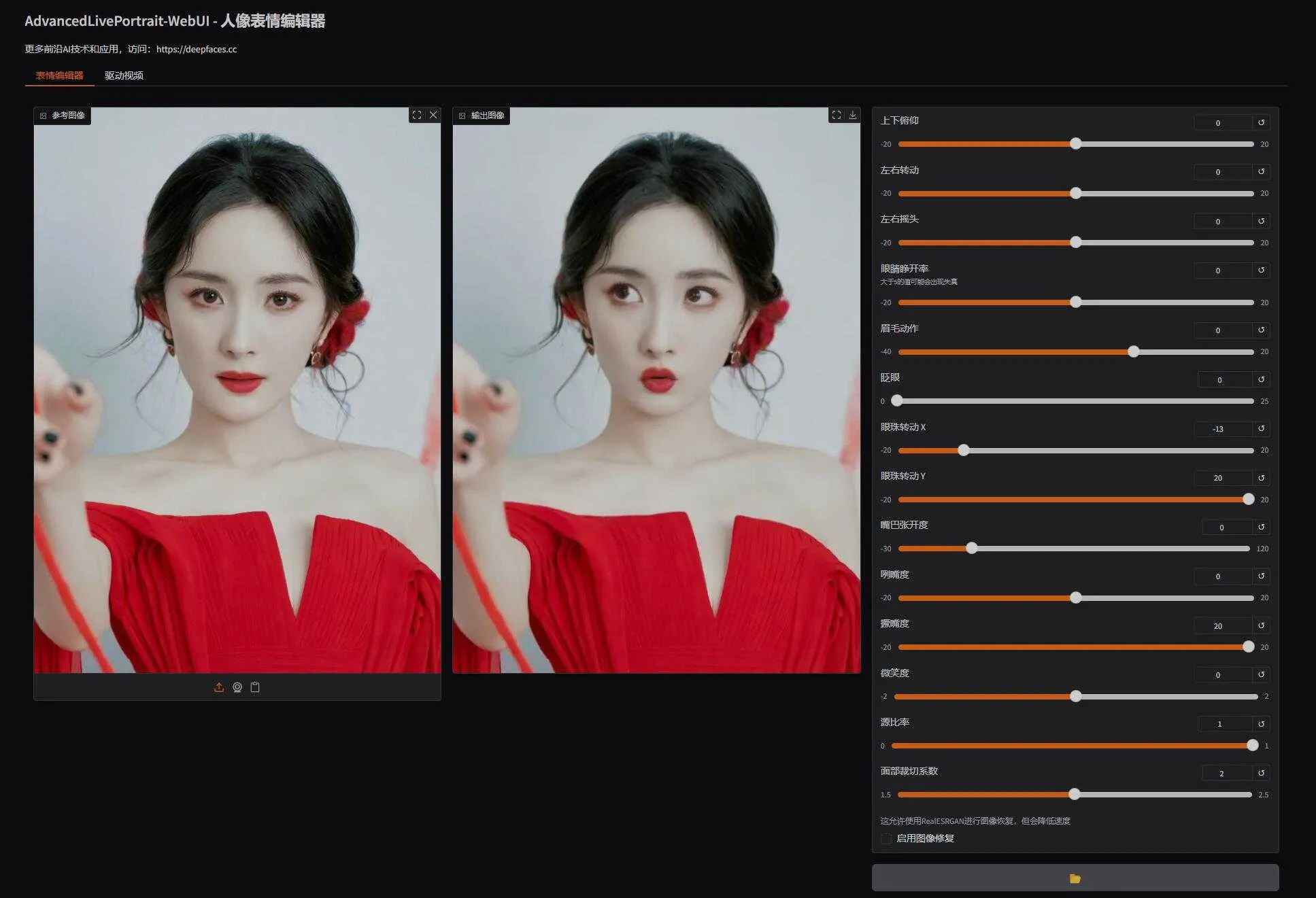
Task: Reset the 上下俯仰 value
Action: pos(1261,122)
